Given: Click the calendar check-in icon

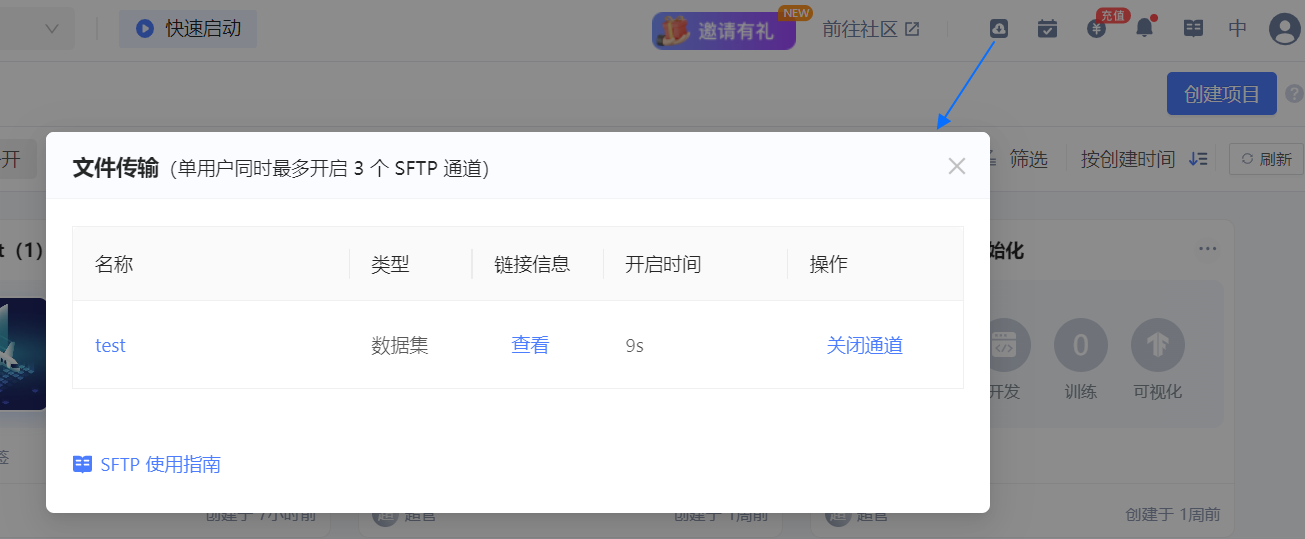Looking at the screenshot, I should point(1047,29).
